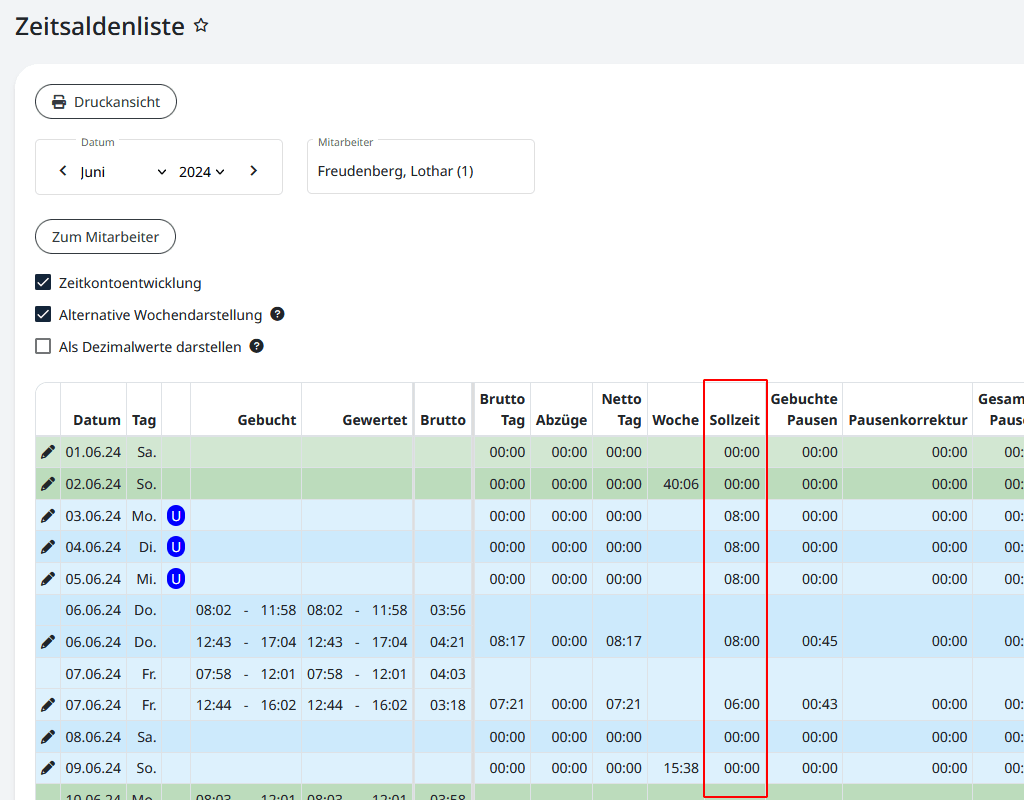The width and height of the screenshot is (1024, 800).
Task: Open the Mitarbeiter selection field
Action: pyautogui.click(x=420, y=171)
